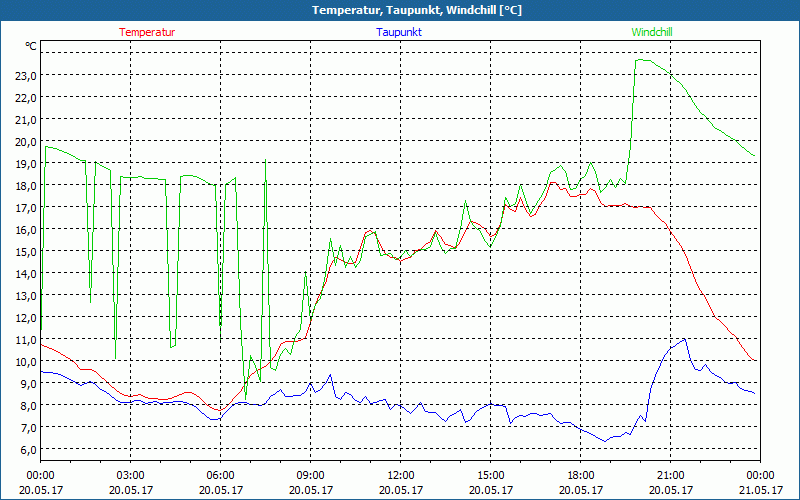Click the 14,0 y-axis value
This screenshot has width=800, height=500.
[x=26, y=273]
